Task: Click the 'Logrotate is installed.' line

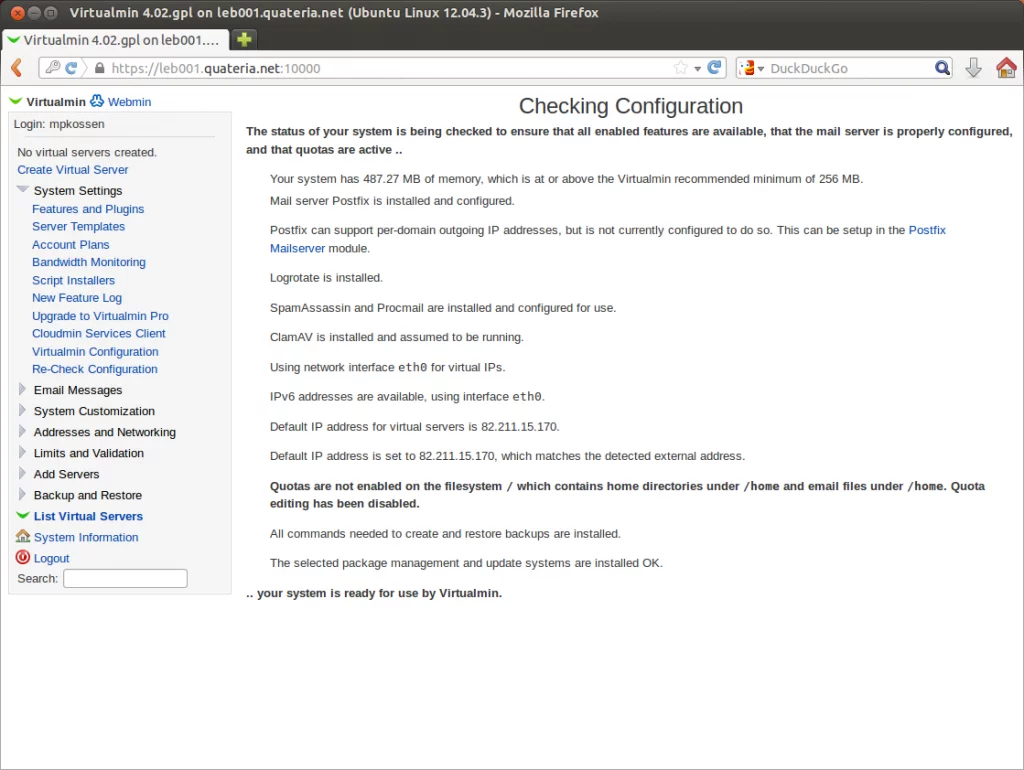Action: click(326, 278)
